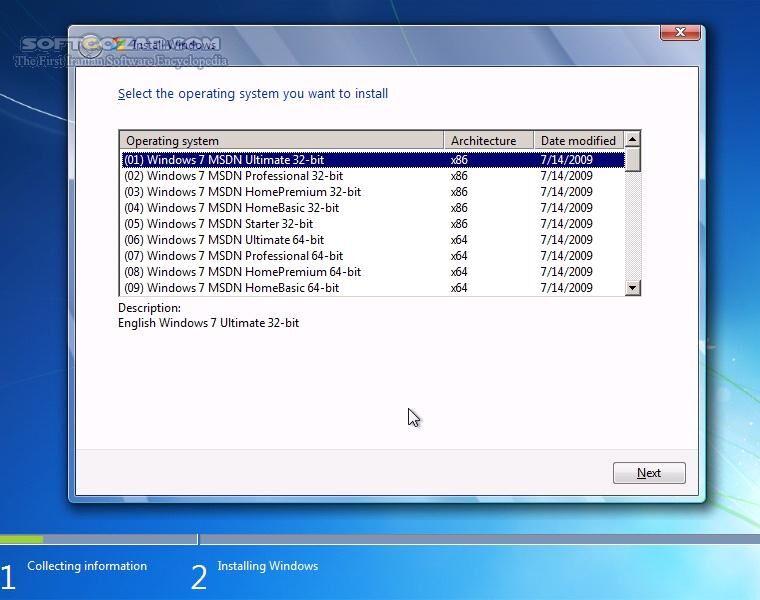Click the description text English Windows 7 Ultimate 32-bit
Screen dimensions: 760x600
(x=208, y=323)
